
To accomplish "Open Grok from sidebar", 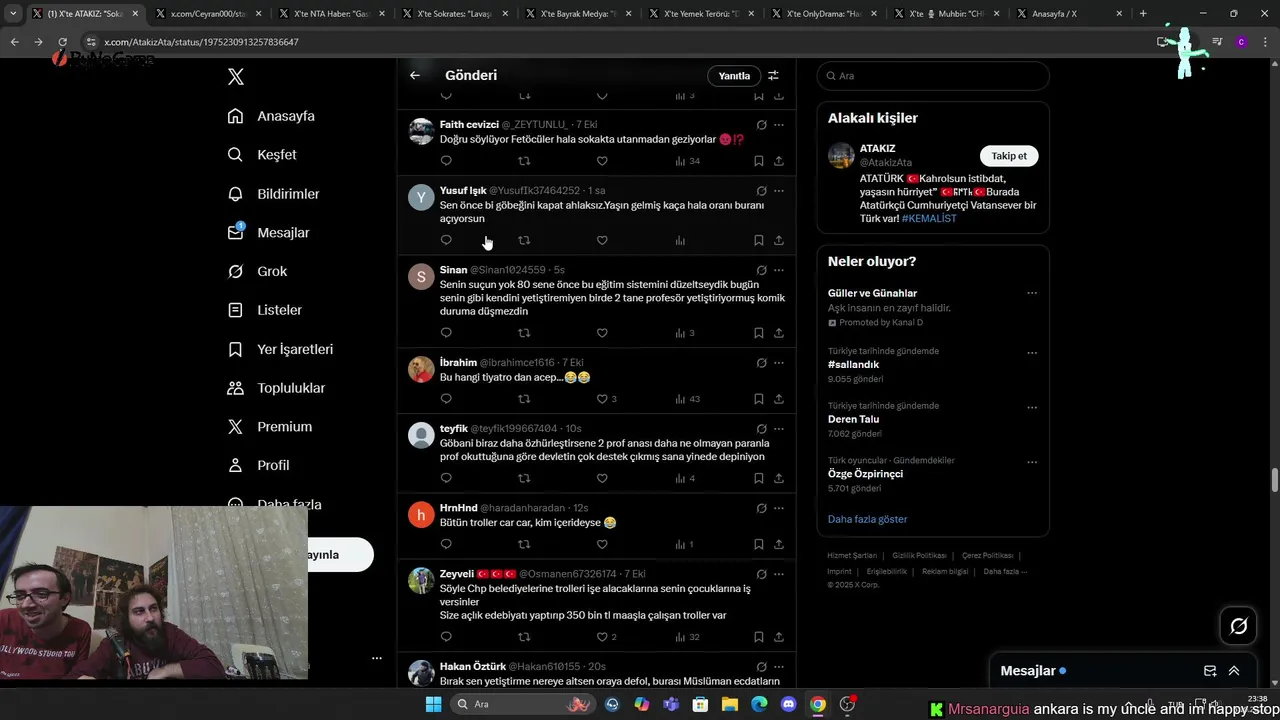I will coord(257,271).
